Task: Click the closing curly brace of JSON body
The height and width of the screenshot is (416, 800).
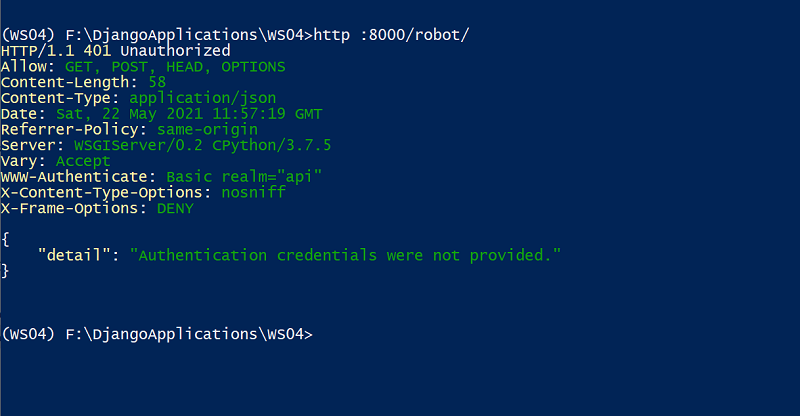Action: (5, 271)
